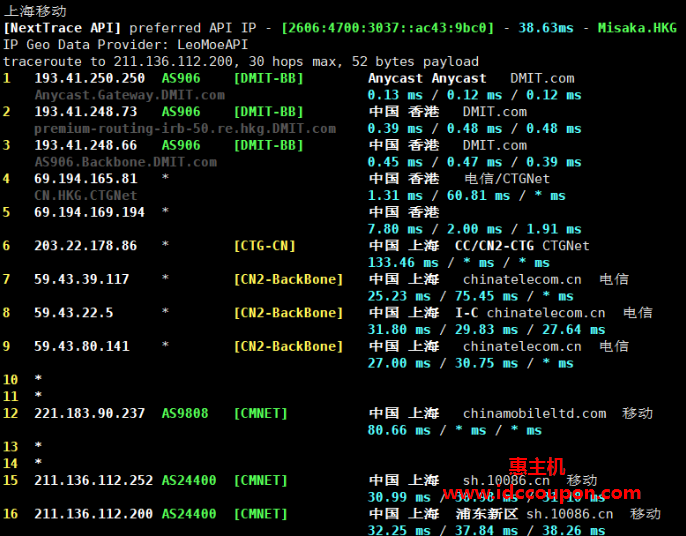
Task: Click 'CC/CN2-CTG CTGNet' provider text
Action: pos(522,245)
